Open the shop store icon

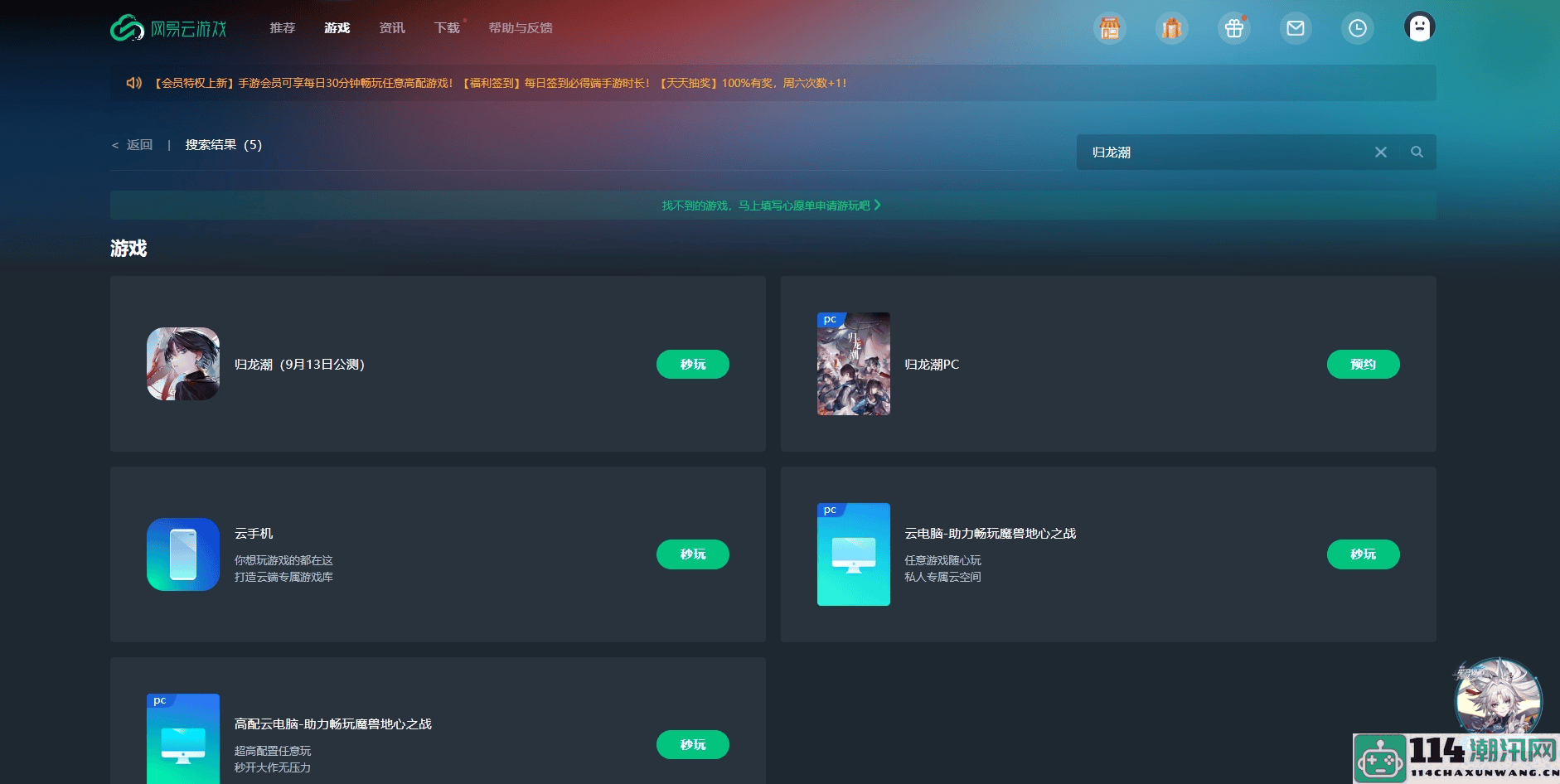1110,28
